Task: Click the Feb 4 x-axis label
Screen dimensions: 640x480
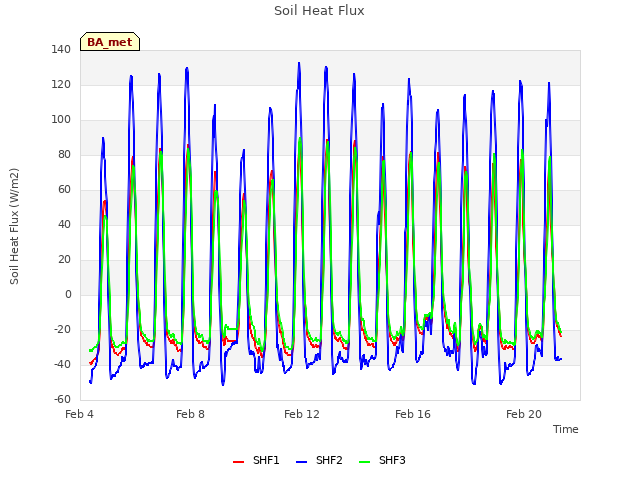Action: point(79,414)
